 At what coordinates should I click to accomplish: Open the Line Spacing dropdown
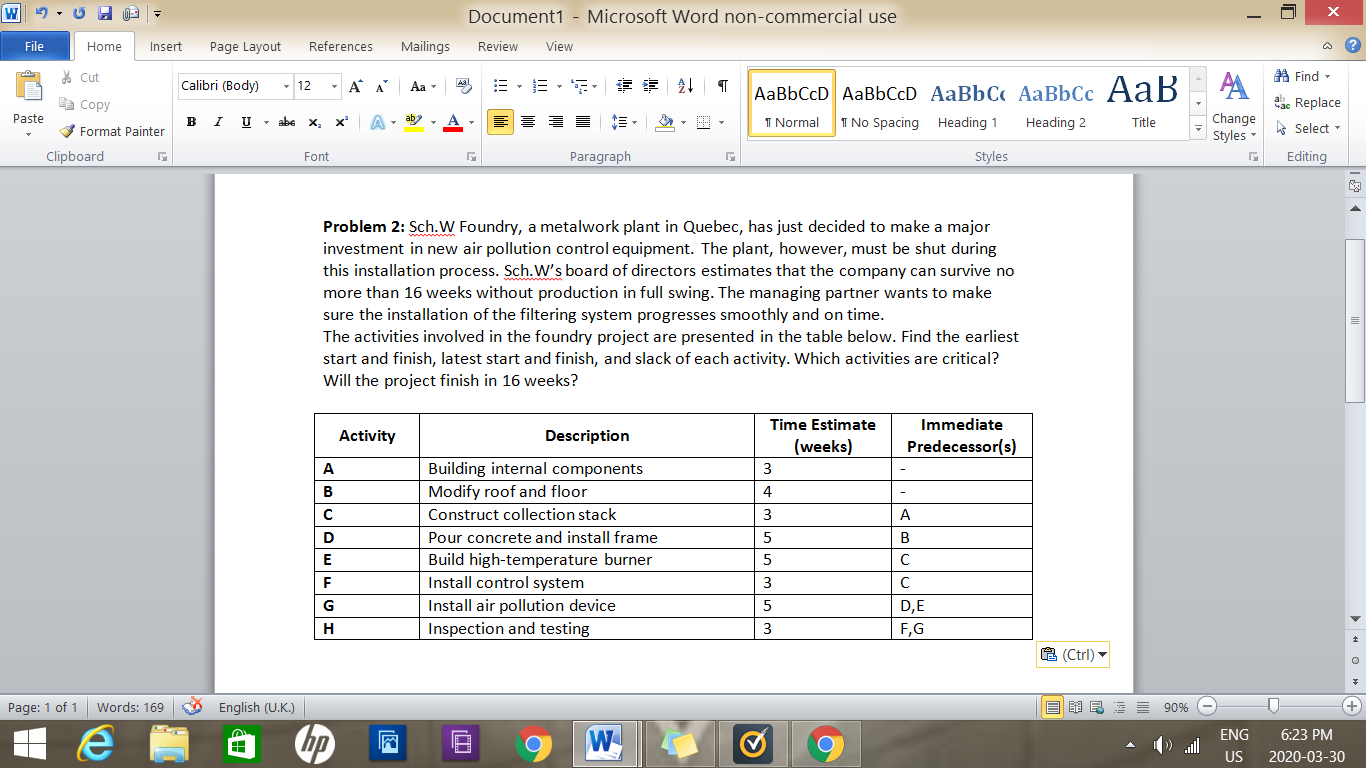tap(621, 121)
